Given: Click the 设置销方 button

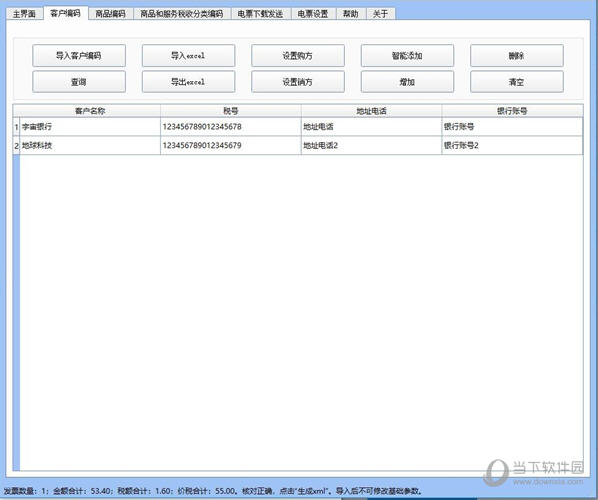Looking at the screenshot, I should (298, 82).
